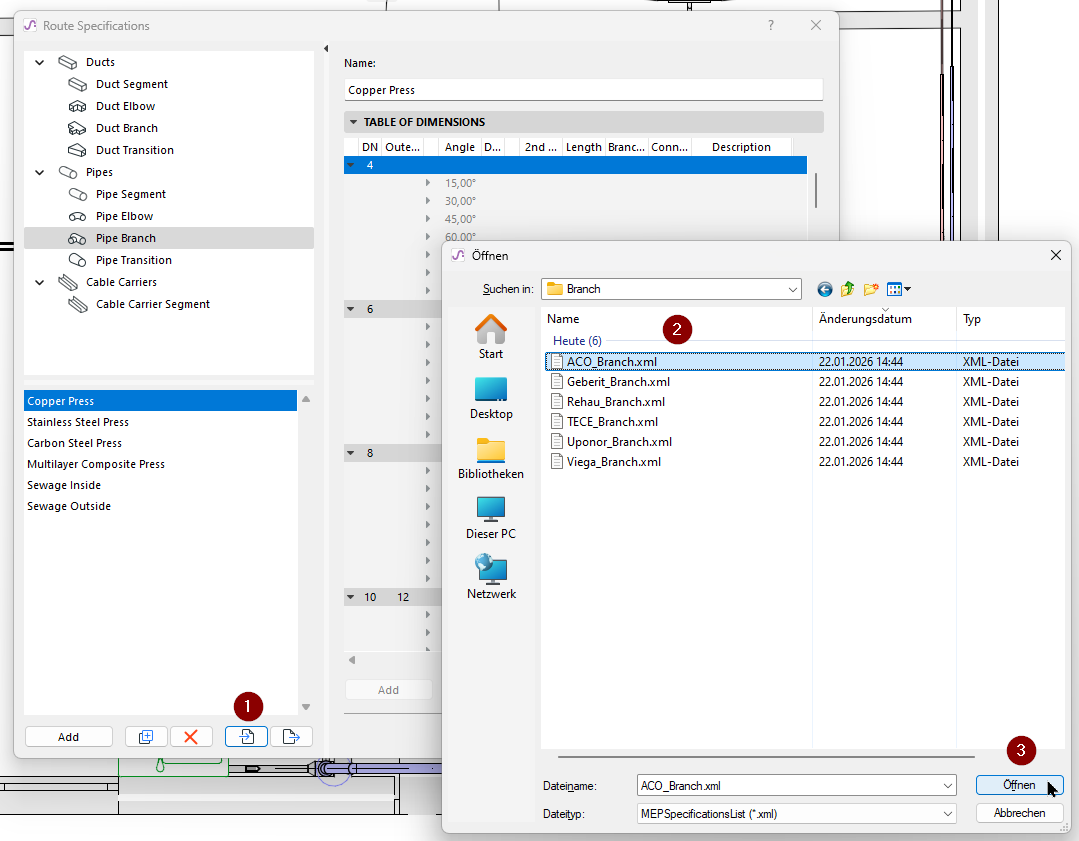Collapse the TABLE OF DIMENSIONS section

click(x=353, y=122)
